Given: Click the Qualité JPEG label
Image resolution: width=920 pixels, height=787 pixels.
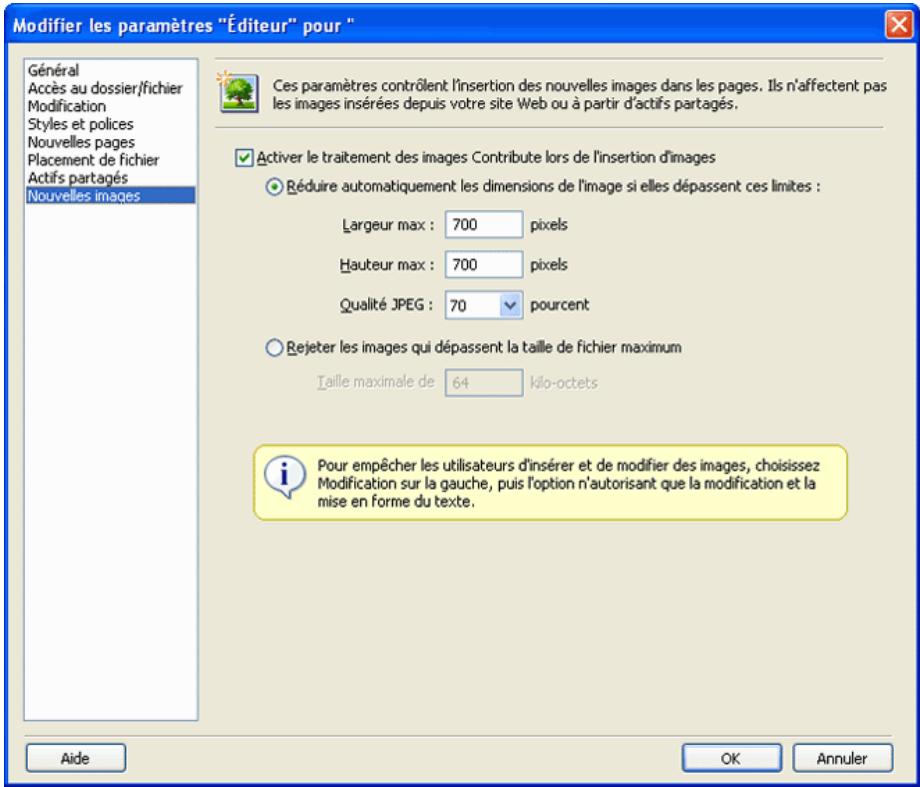Looking at the screenshot, I should [386, 305].
